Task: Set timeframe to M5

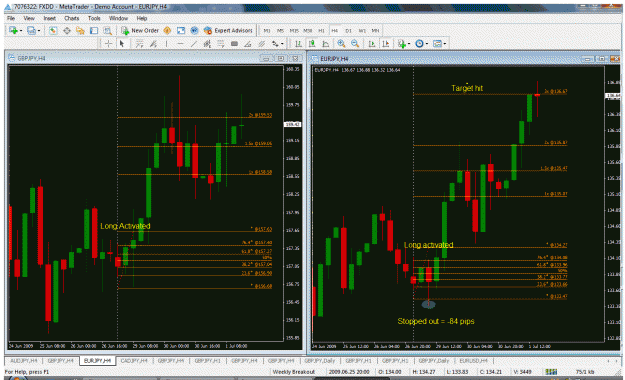Action: click(280, 31)
